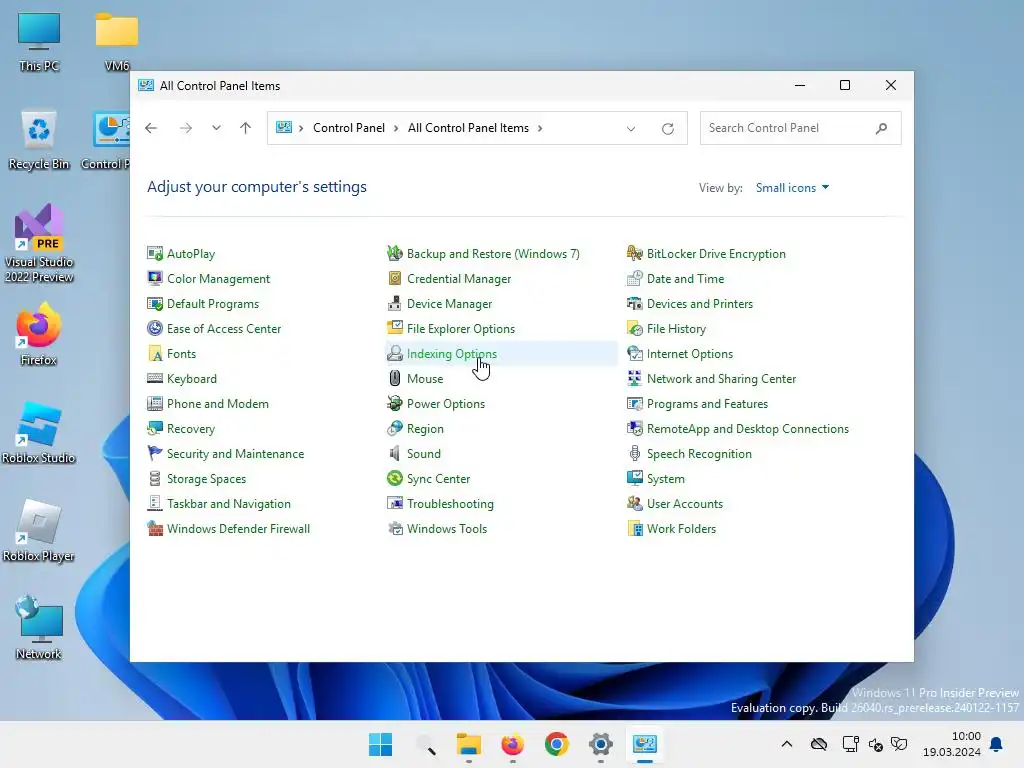The width and height of the screenshot is (1024, 768).
Task: Launch Chrome from the taskbar
Action: [x=556, y=744]
